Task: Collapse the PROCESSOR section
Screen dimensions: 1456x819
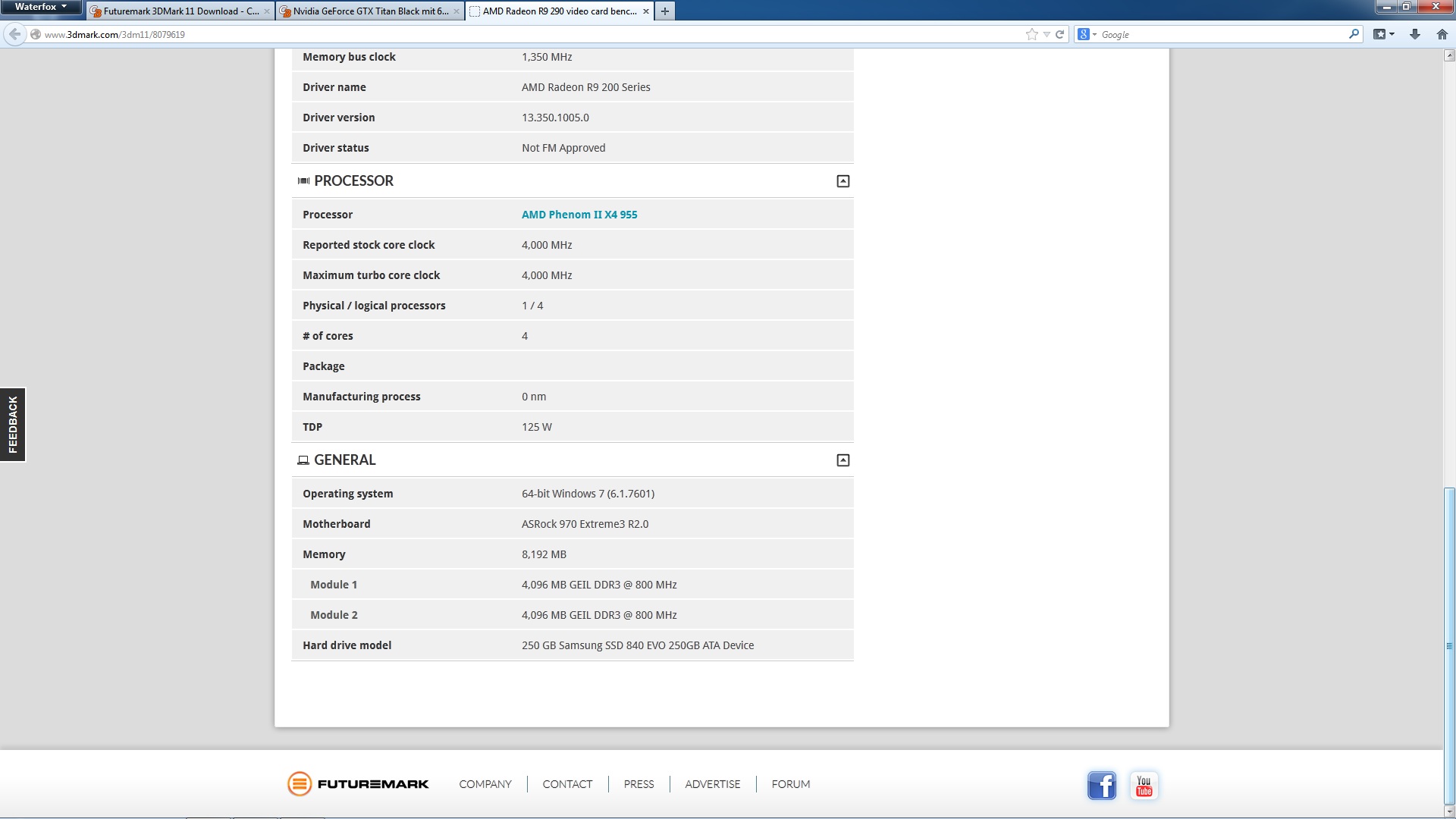Action: click(843, 181)
